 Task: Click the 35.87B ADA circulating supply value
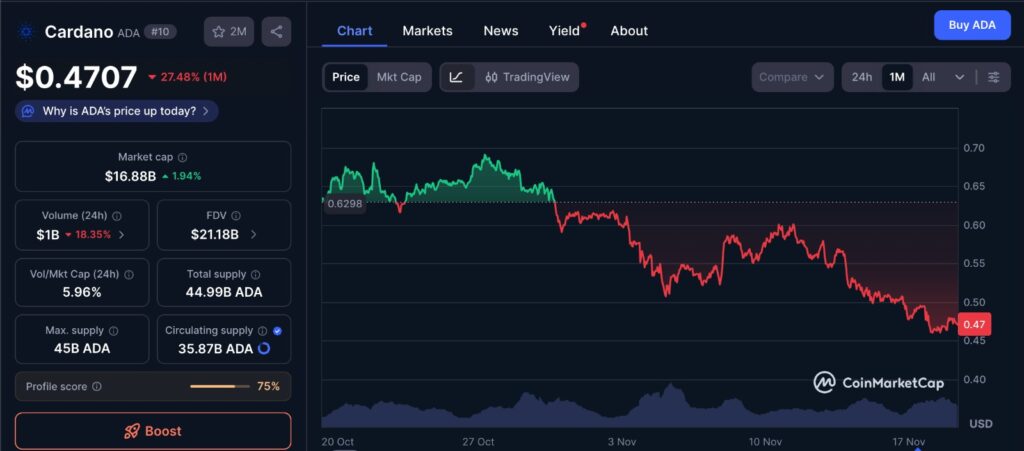(216, 349)
